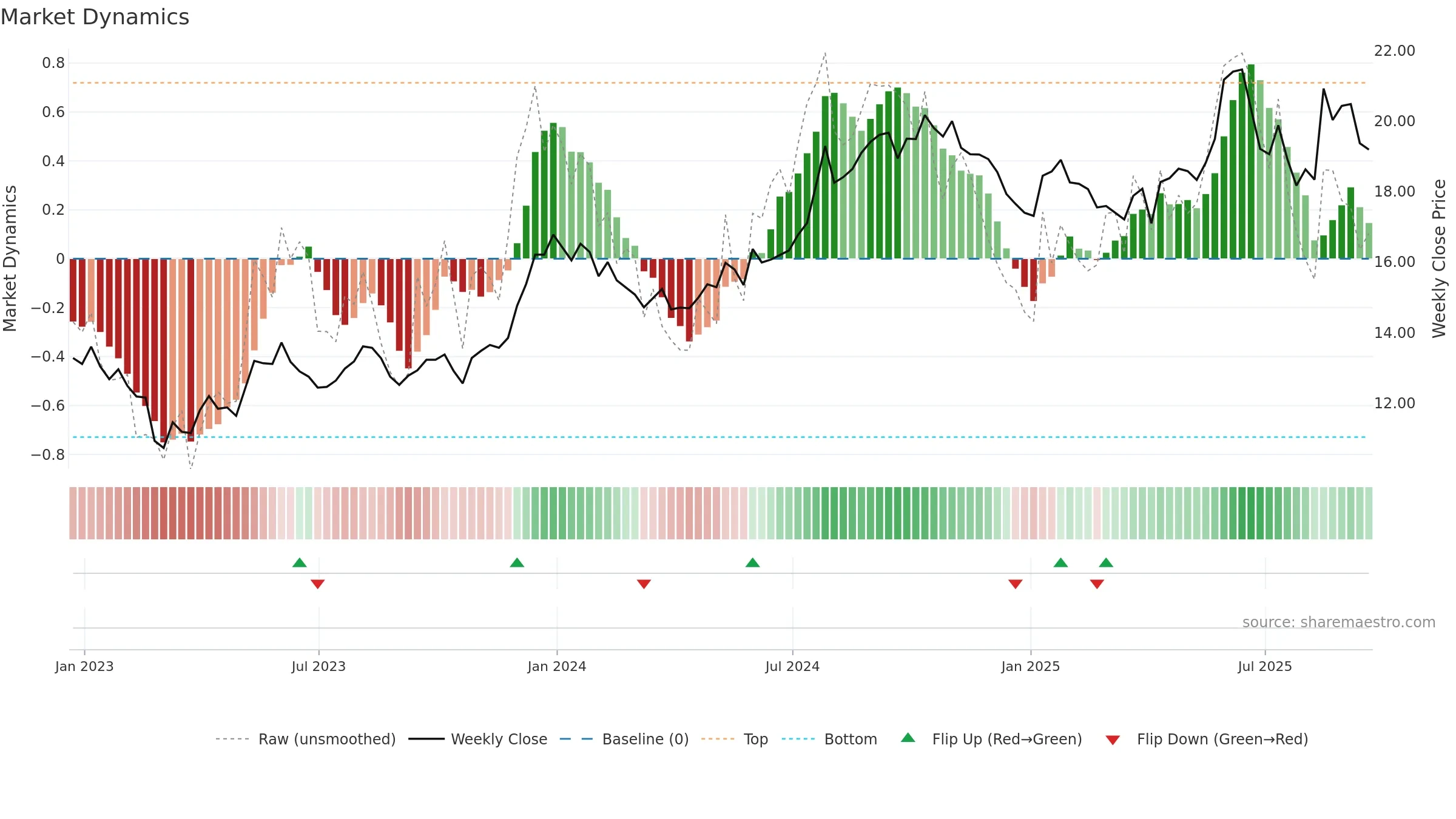Click the vertical Market Dynamics axis label
Screen dimensions: 1456x819
10,258
